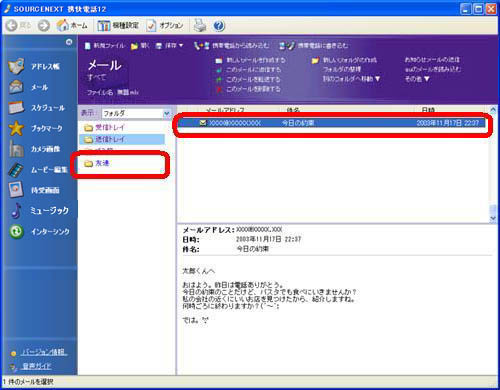Click the 友達 folder icon

[x=88, y=164]
